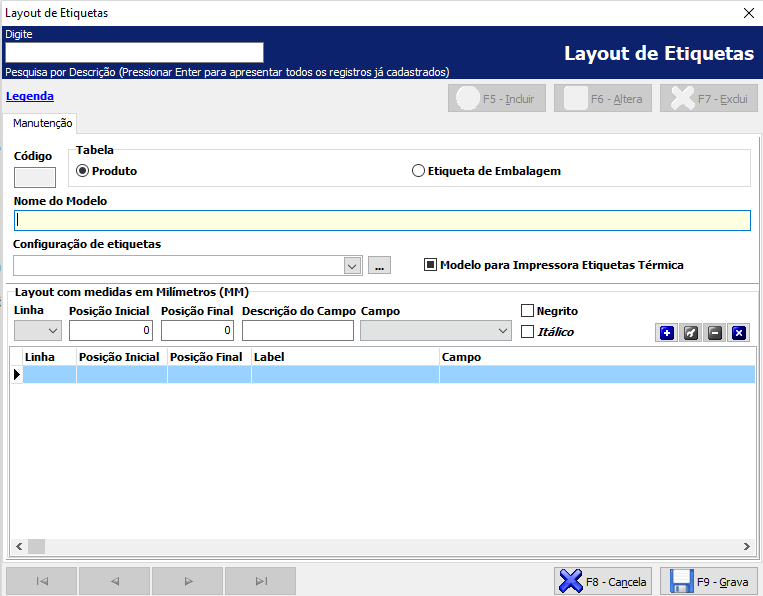Open the Legenda link

30,97
